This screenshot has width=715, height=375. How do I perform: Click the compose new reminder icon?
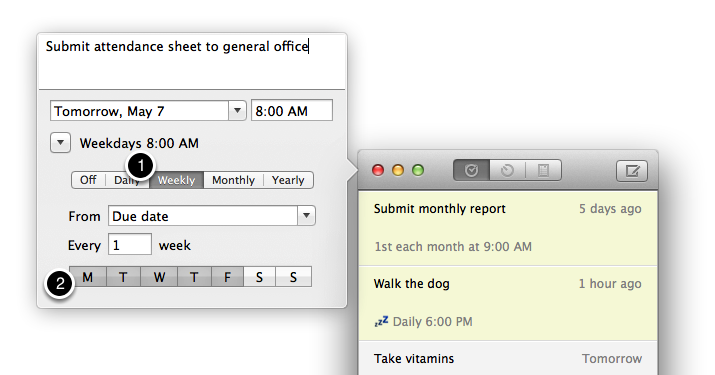[x=632, y=171]
